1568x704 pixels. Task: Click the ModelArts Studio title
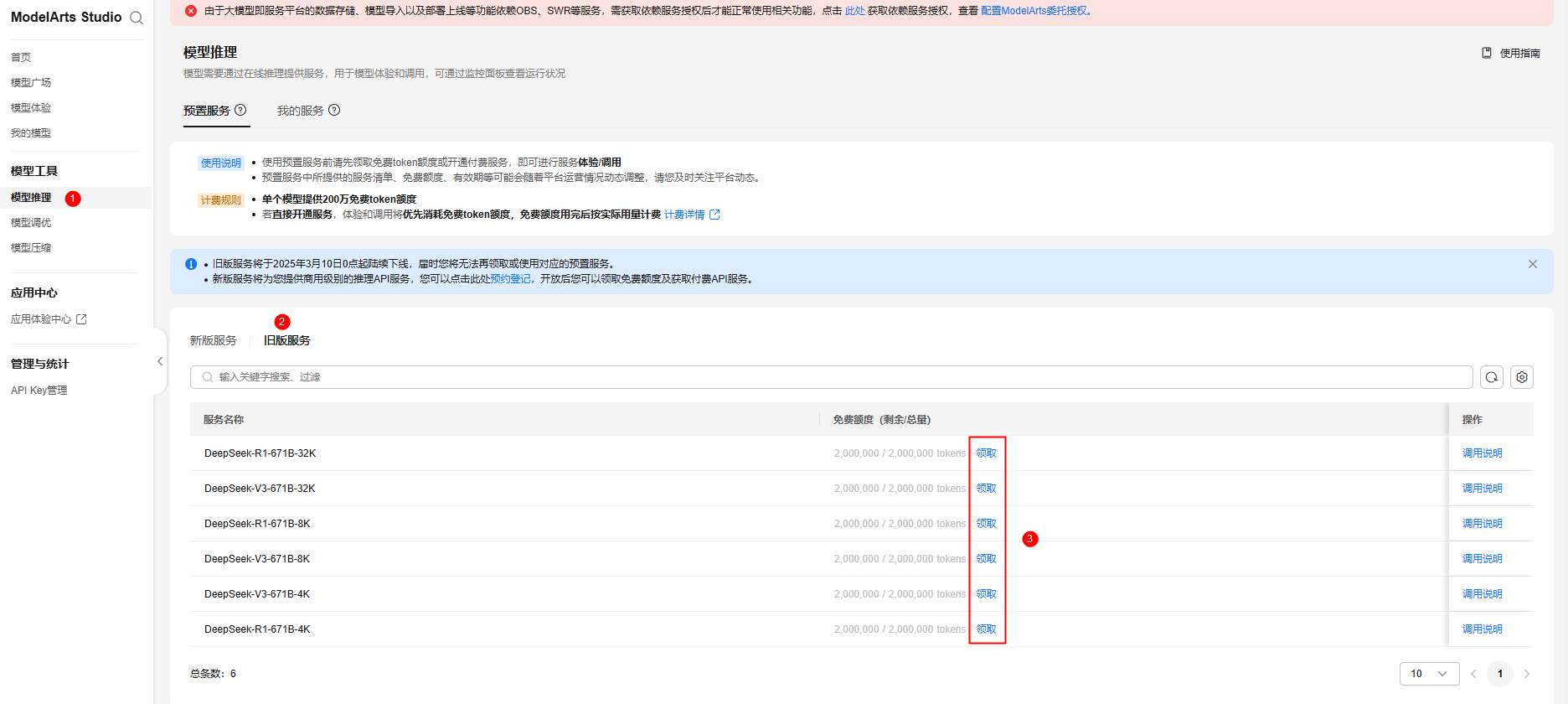coord(66,18)
